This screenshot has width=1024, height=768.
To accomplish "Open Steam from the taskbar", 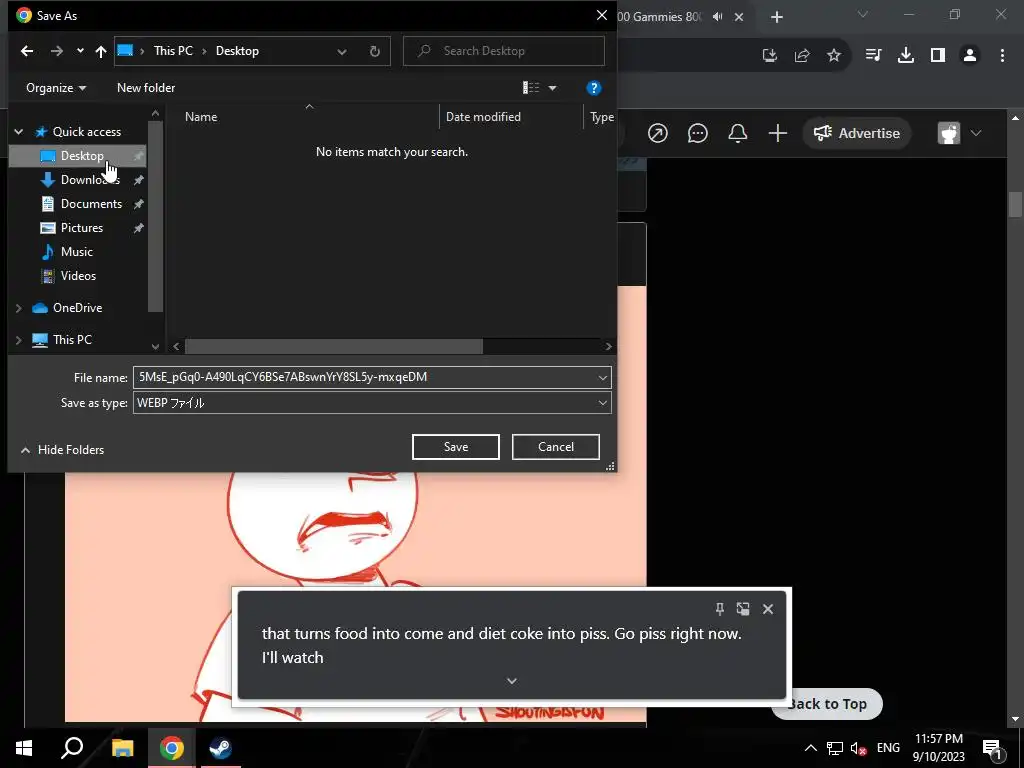I will (220, 748).
